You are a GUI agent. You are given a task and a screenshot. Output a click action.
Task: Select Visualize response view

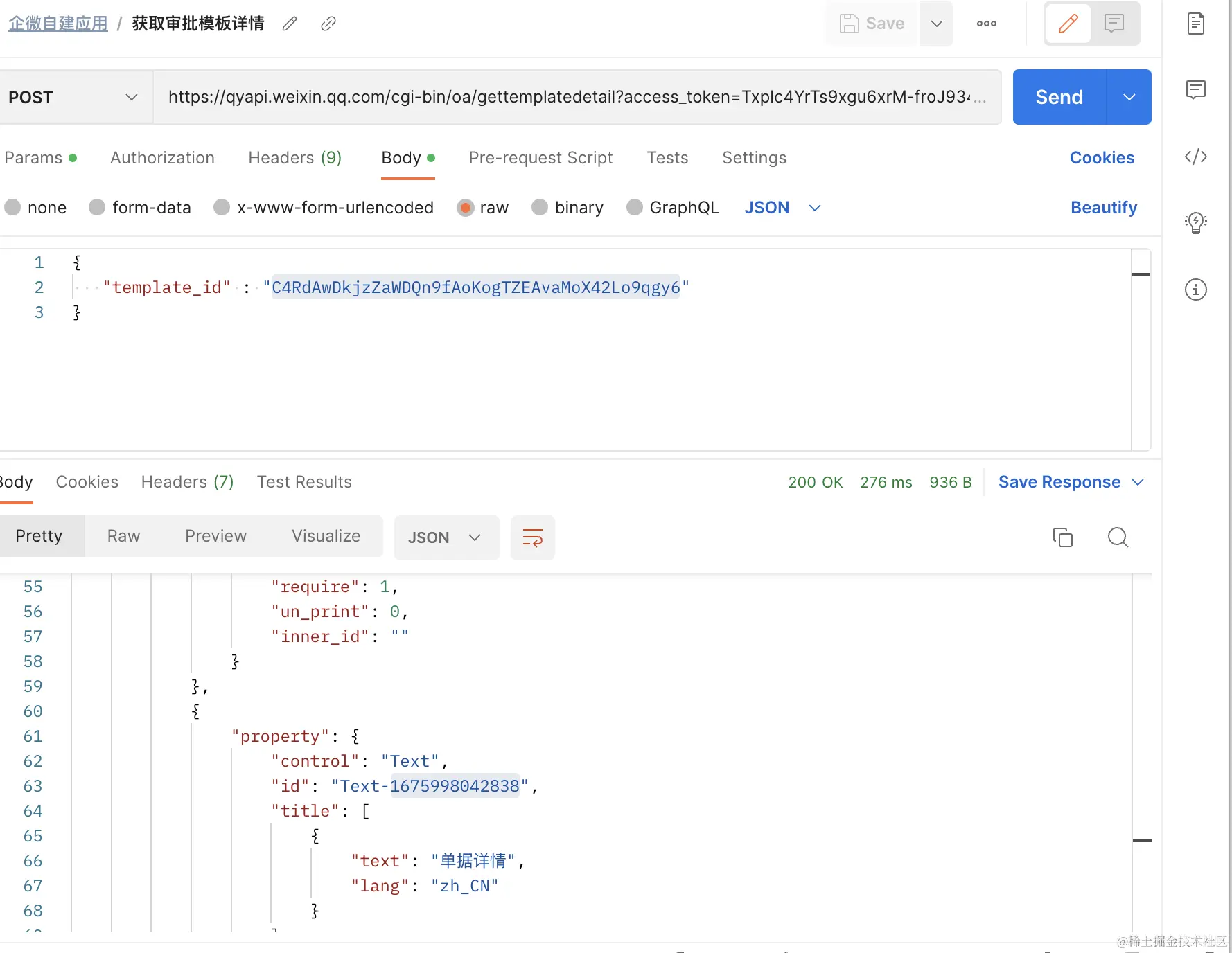click(x=326, y=536)
